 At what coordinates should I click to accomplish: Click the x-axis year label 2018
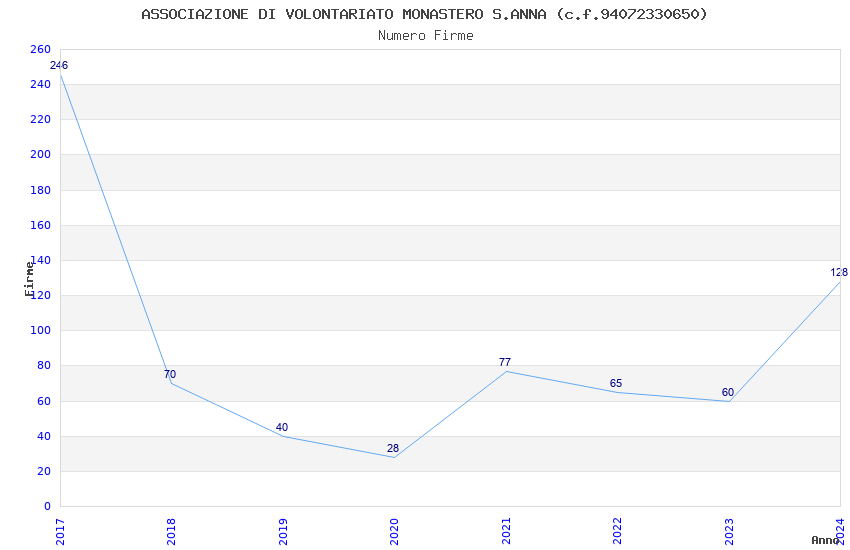pyautogui.click(x=171, y=532)
